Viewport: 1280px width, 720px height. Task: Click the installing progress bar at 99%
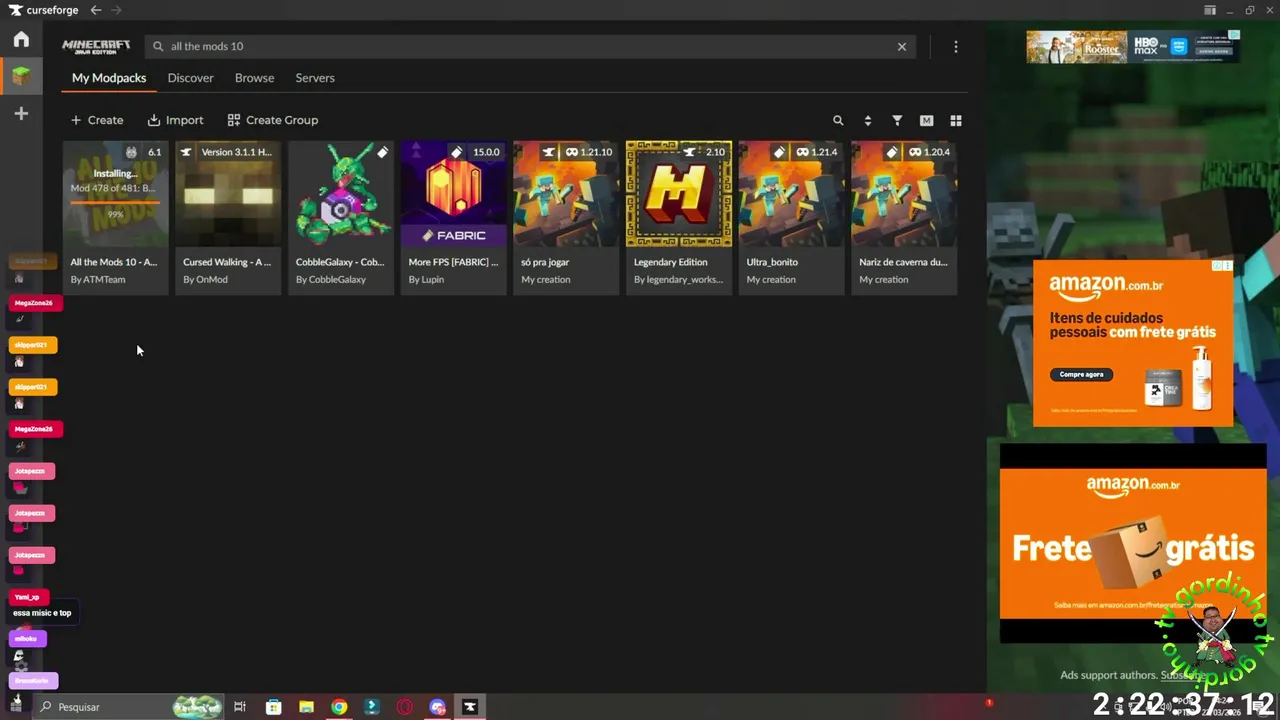pos(115,202)
